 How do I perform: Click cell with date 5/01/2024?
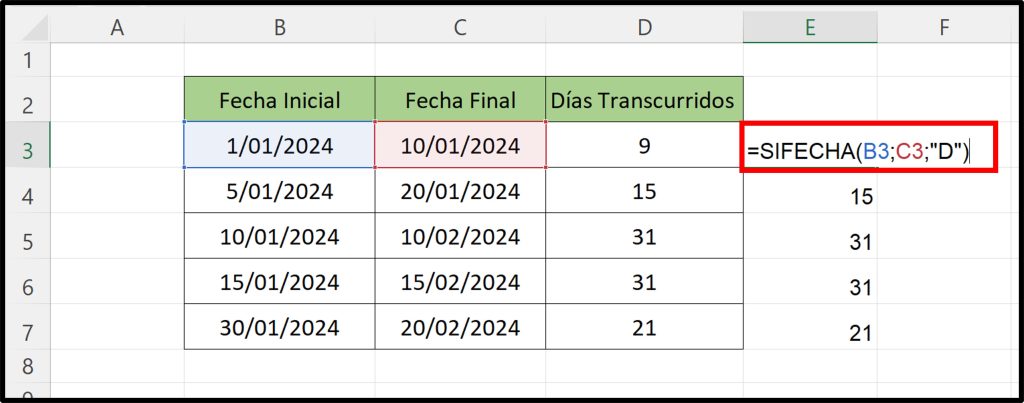[x=280, y=191]
